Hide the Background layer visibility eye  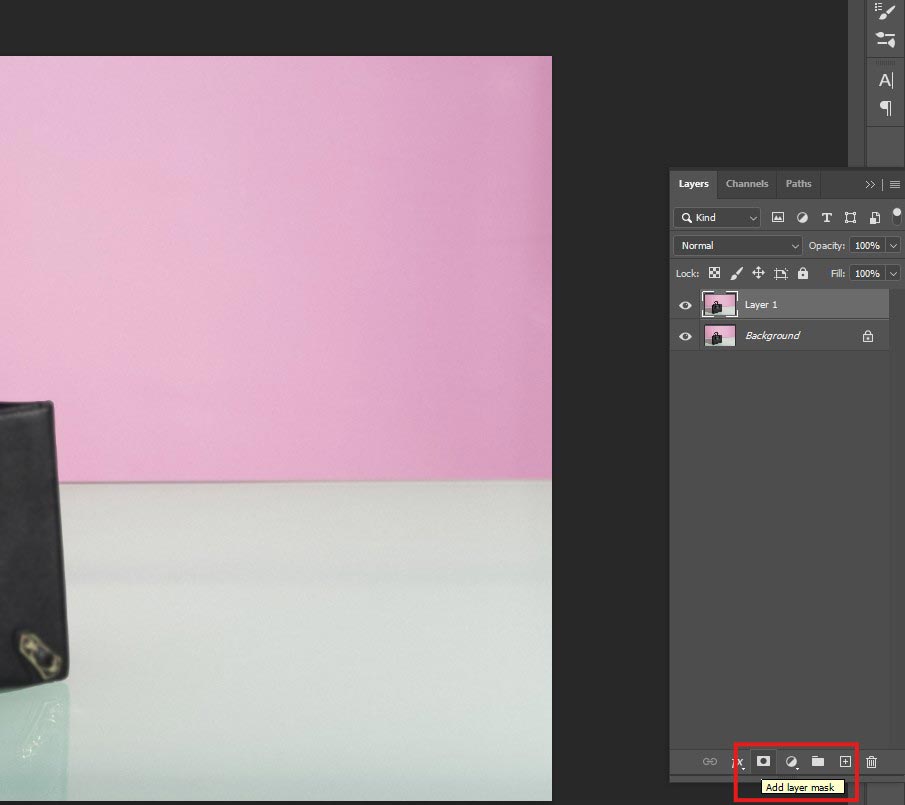[685, 336]
